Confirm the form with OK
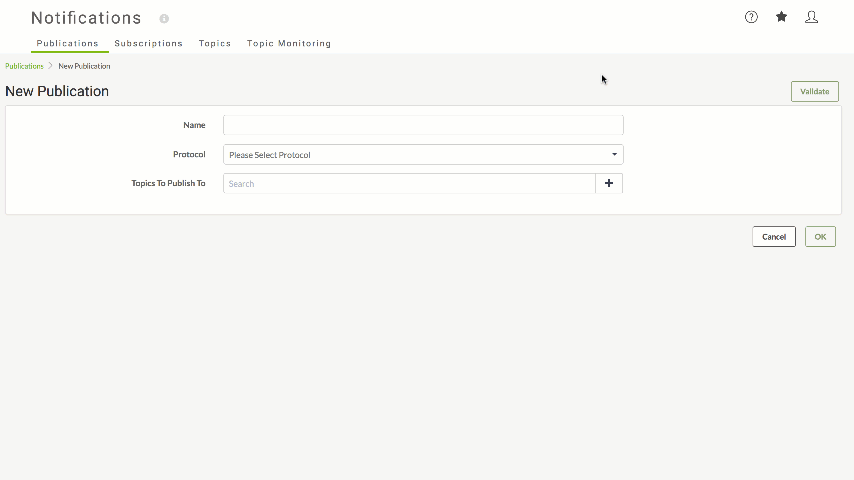Screen dimensions: 854x480 820,236
